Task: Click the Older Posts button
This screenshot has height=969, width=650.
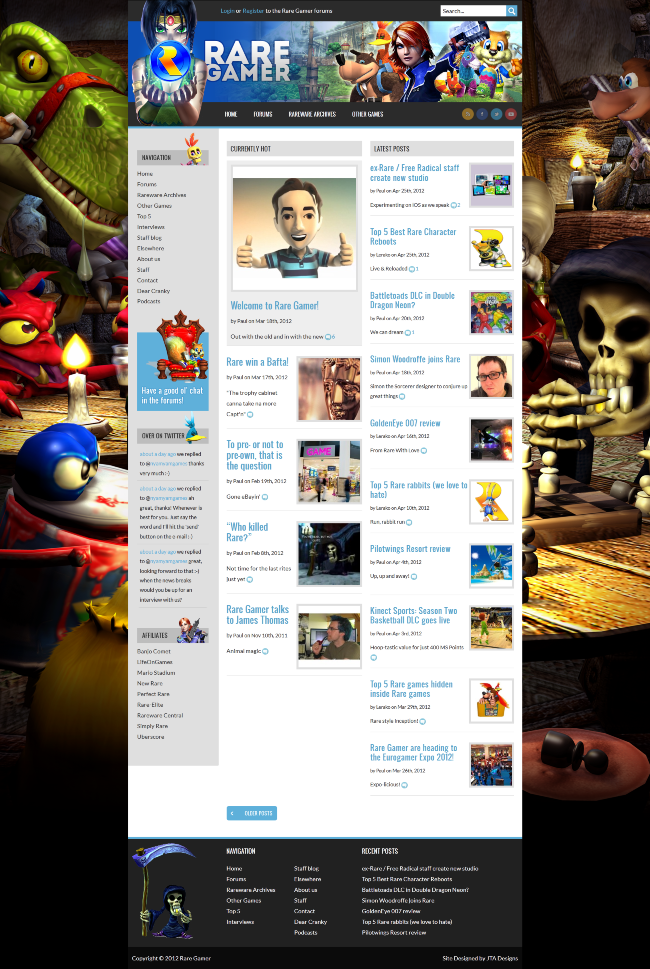Action: [x=251, y=813]
